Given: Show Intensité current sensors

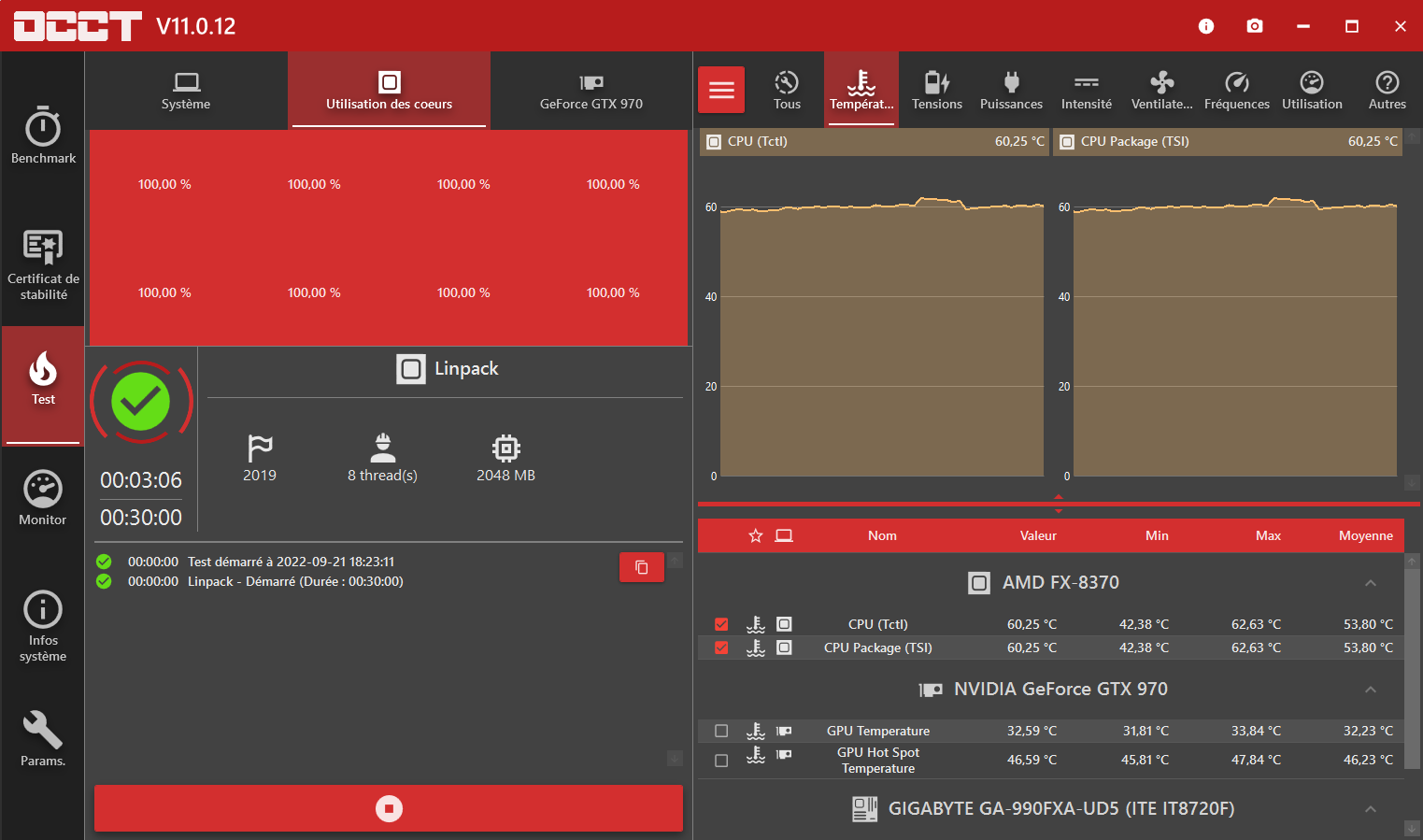Looking at the screenshot, I should tap(1087, 90).
